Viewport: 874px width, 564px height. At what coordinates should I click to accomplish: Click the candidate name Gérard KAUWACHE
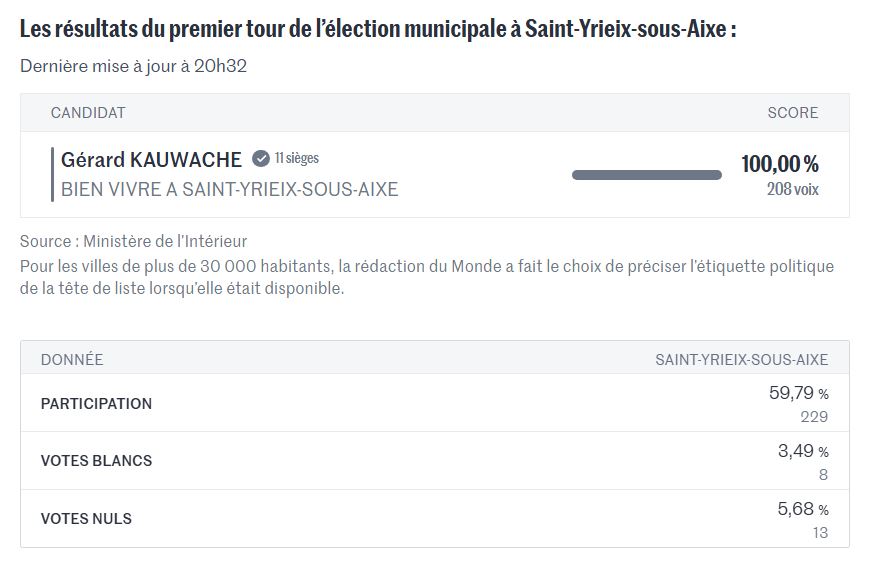(151, 160)
